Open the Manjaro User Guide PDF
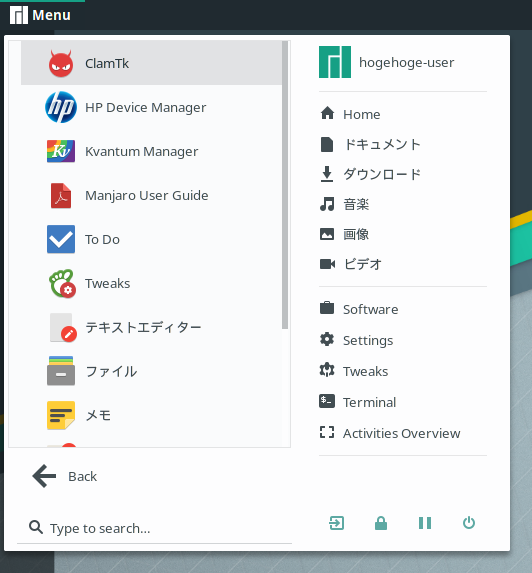This screenshot has height=573, width=532. point(151,196)
